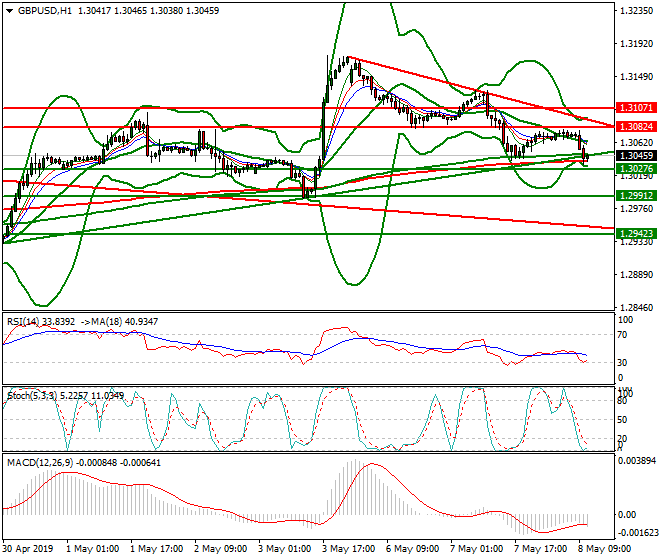This screenshot has height=560, width=660.
Task: Select the current price label 1.30459
Action: click(x=636, y=155)
